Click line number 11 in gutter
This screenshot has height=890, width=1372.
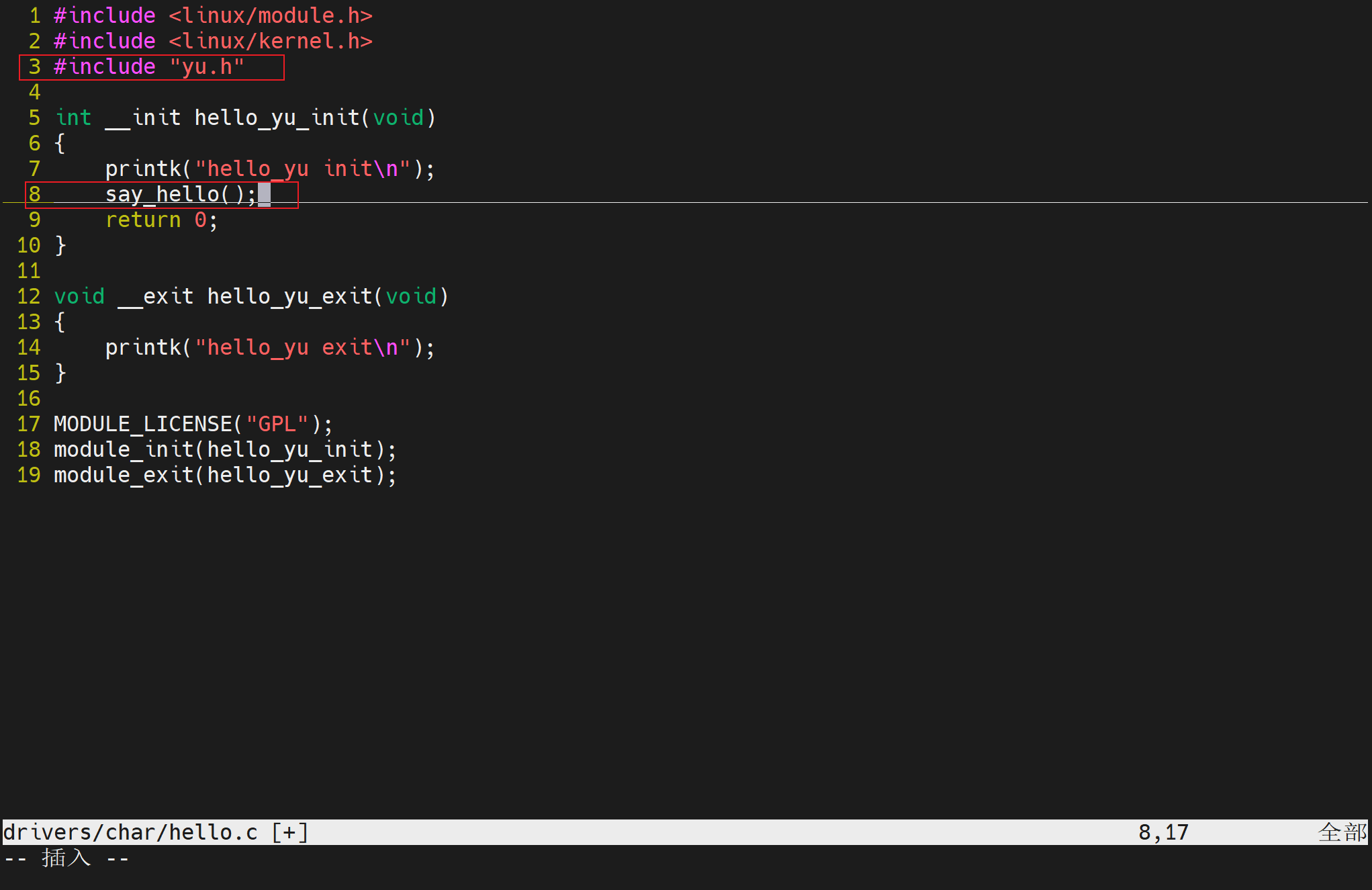coord(29,271)
